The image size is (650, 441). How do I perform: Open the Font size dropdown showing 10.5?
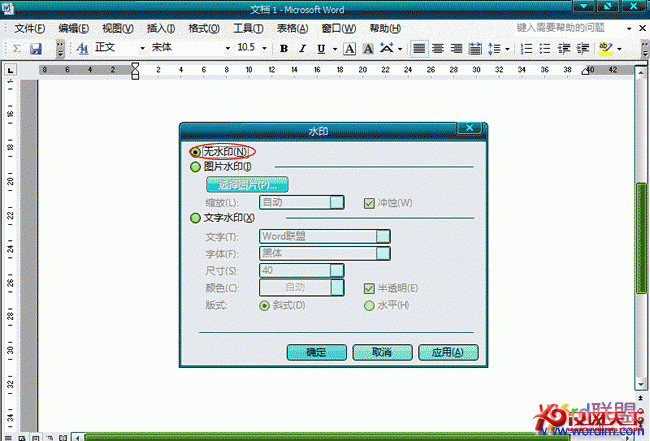click(264, 48)
